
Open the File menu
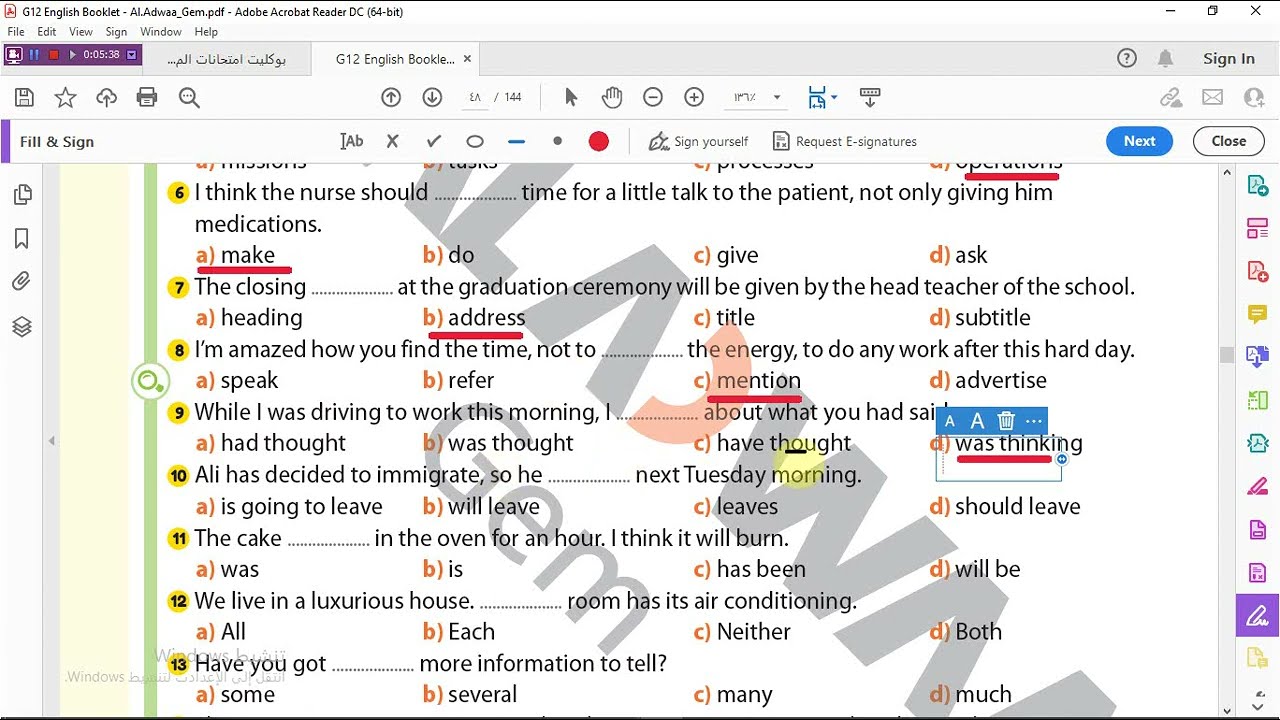coord(16,32)
